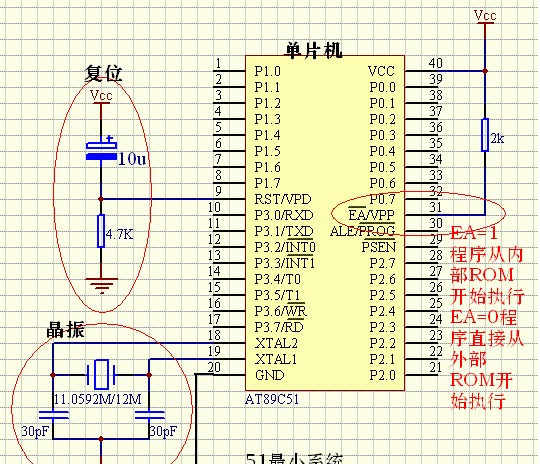Click the 晶振 label
The width and height of the screenshot is (540, 464).
[65, 330]
